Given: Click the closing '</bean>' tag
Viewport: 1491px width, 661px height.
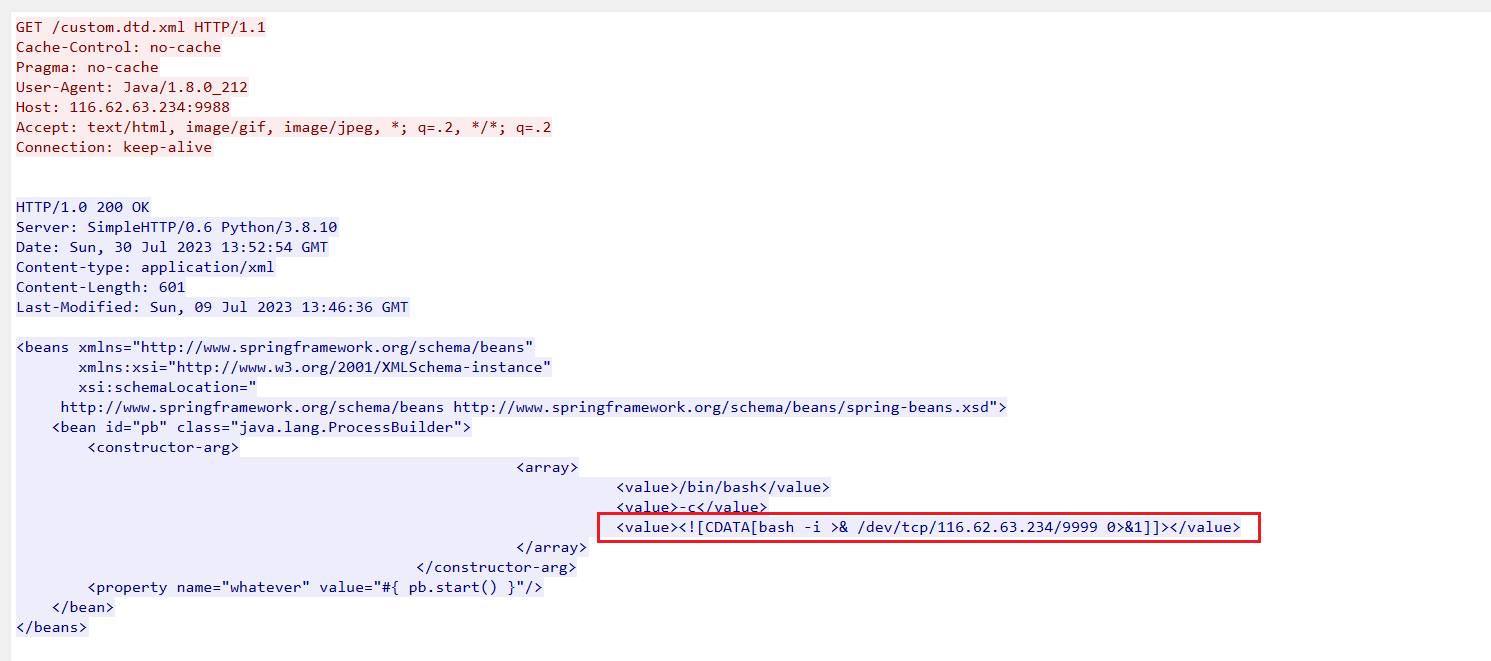Looking at the screenshot, I should pos(83,607).
